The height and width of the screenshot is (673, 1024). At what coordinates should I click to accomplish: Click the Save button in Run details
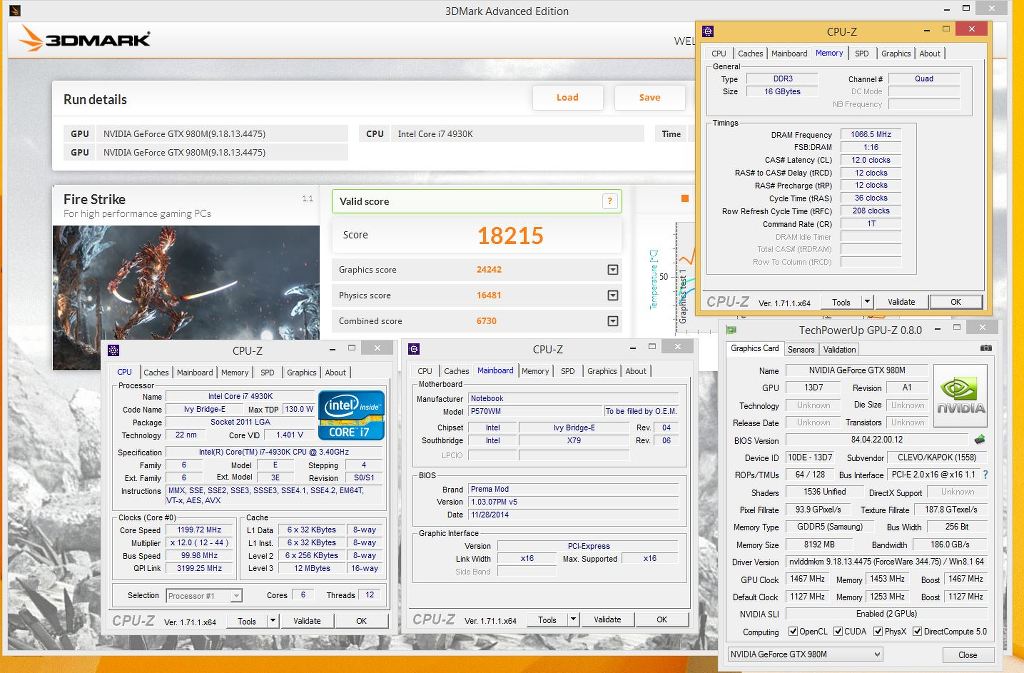pos(649,97)
